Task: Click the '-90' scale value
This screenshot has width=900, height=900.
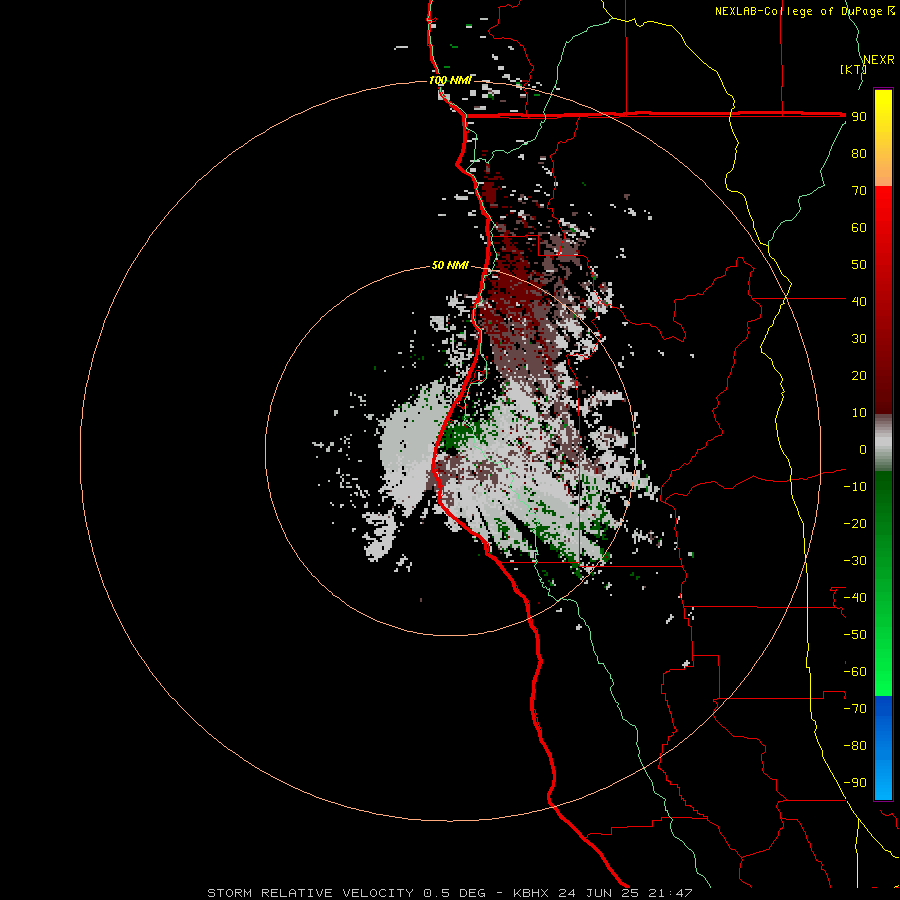Action: (x=855, y=783)
